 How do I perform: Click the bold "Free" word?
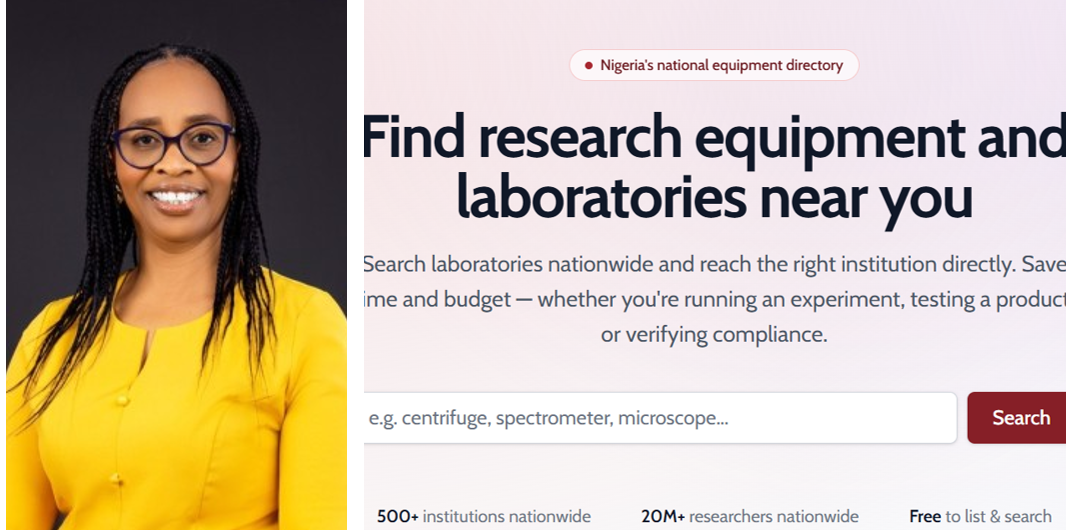tap(925, 516)
